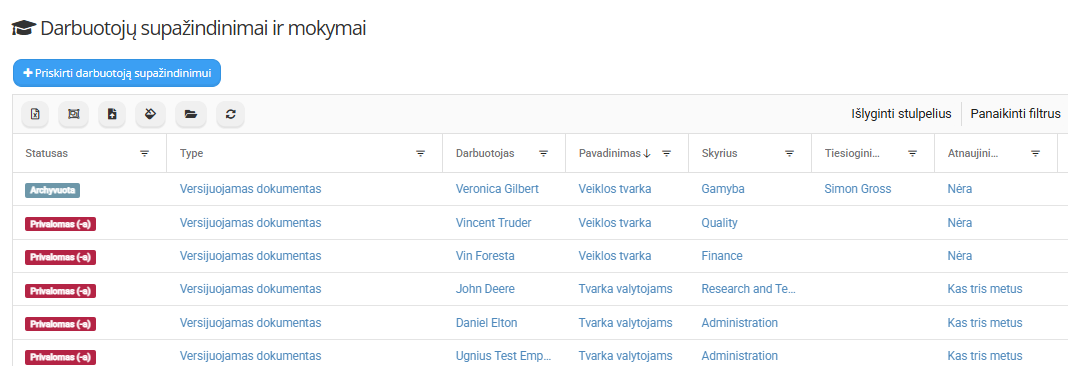Sort by the Tiesiogini... column header
The image size is (1068, 366).
tap(852, 153)
